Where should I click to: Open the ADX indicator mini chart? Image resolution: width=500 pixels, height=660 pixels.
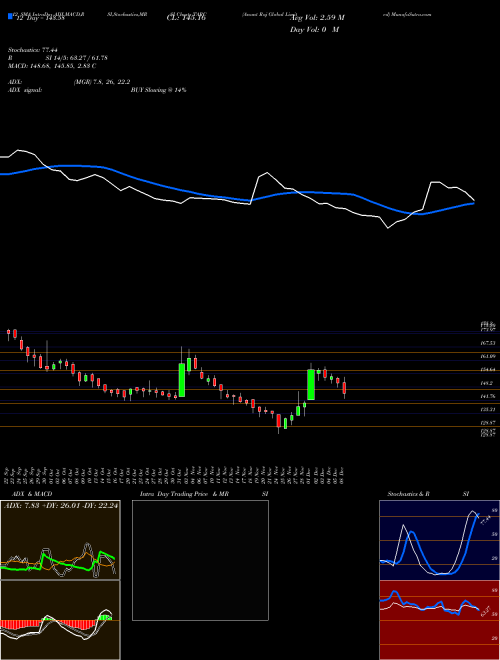[60, 540]
